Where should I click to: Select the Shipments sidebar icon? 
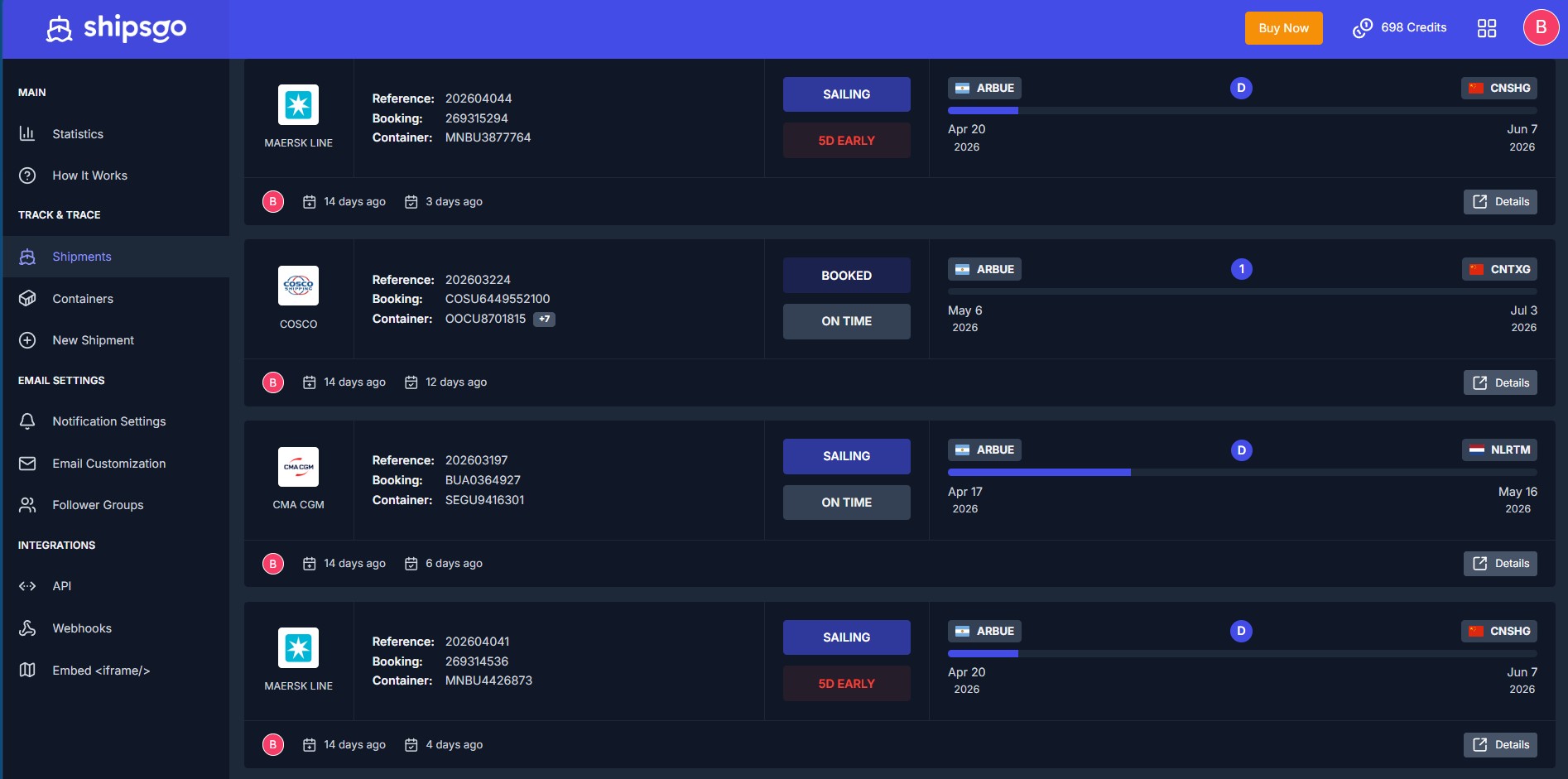(27, 257)
